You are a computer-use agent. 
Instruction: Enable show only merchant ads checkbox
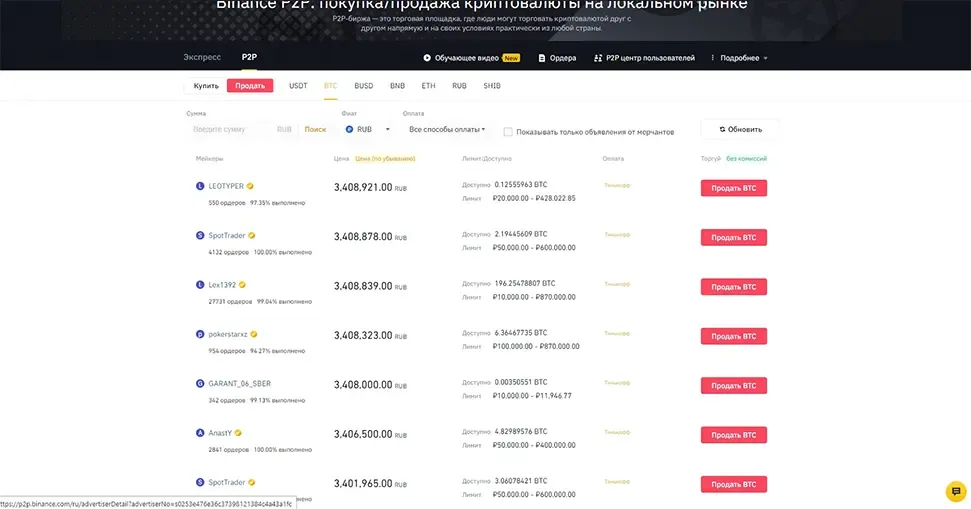(508, 132)
